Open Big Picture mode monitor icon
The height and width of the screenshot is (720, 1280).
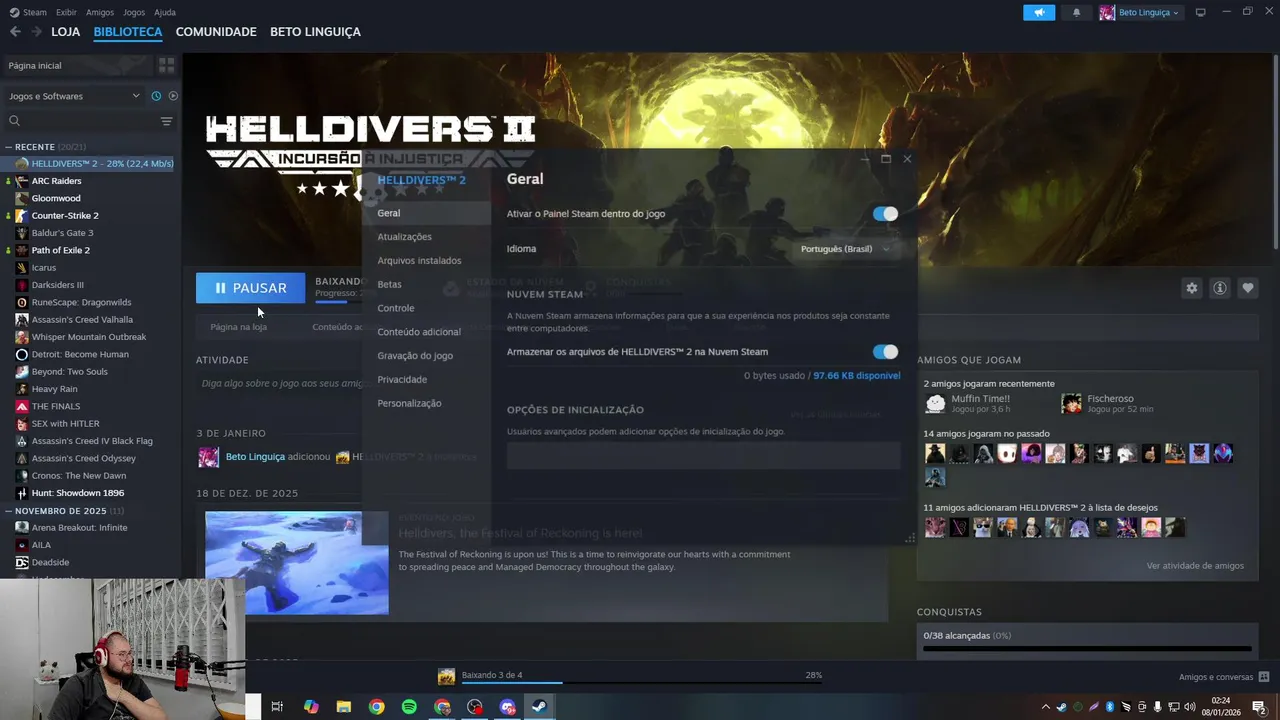point(1200,12)
